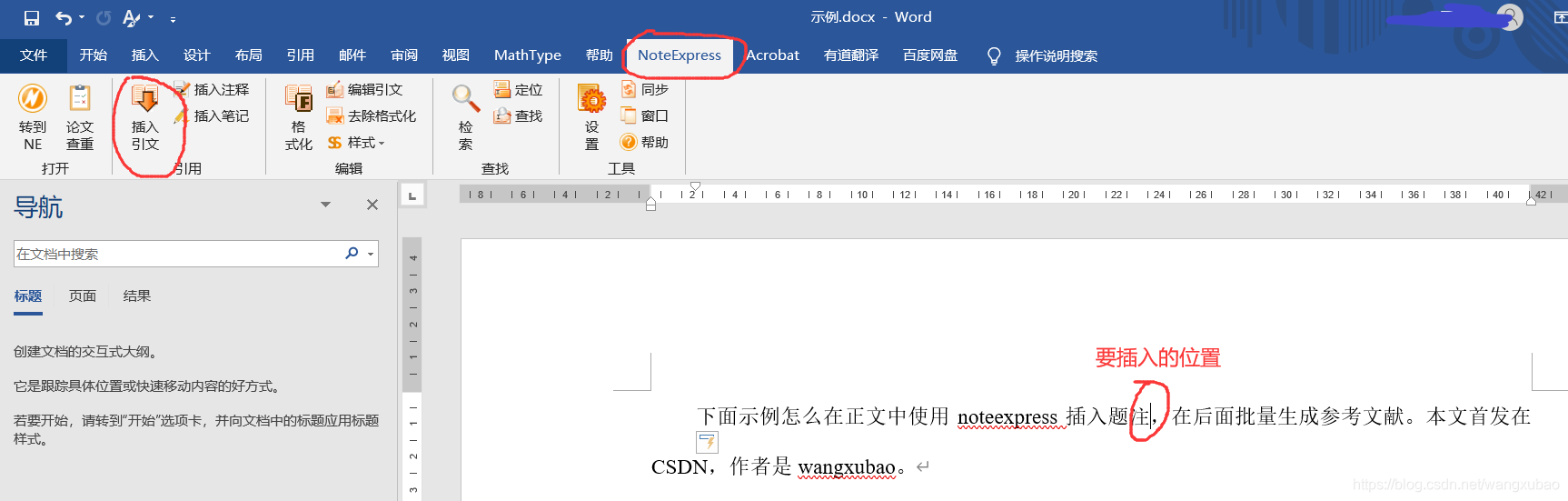
Task: Open the undo history dropdown arrow
Action: point(82,17)
